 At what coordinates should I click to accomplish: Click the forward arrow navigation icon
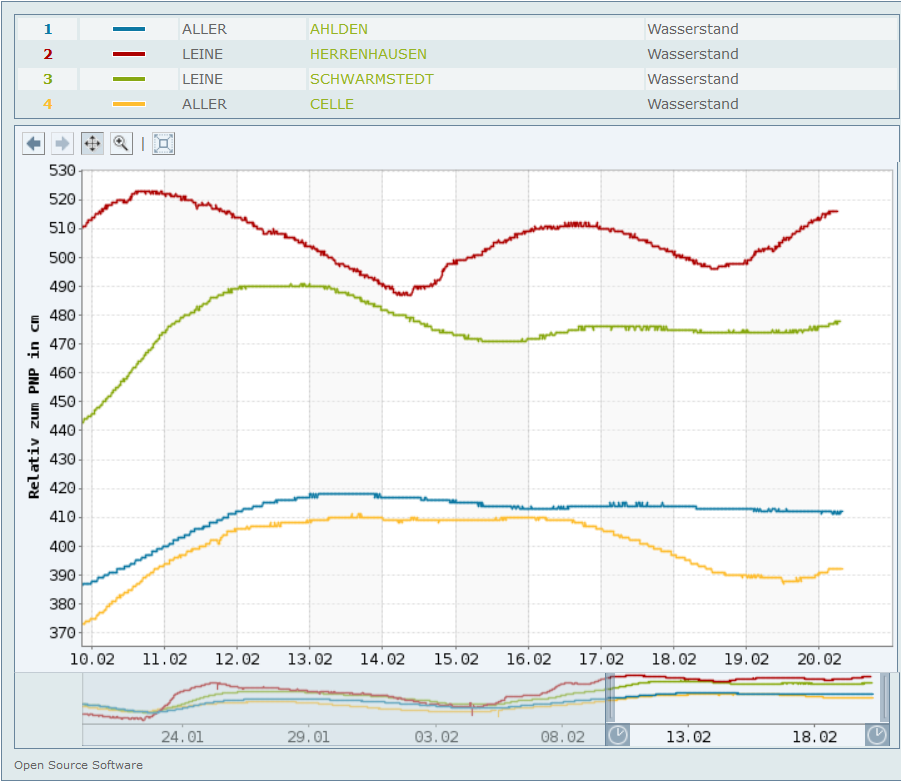(x=62, y=144)
